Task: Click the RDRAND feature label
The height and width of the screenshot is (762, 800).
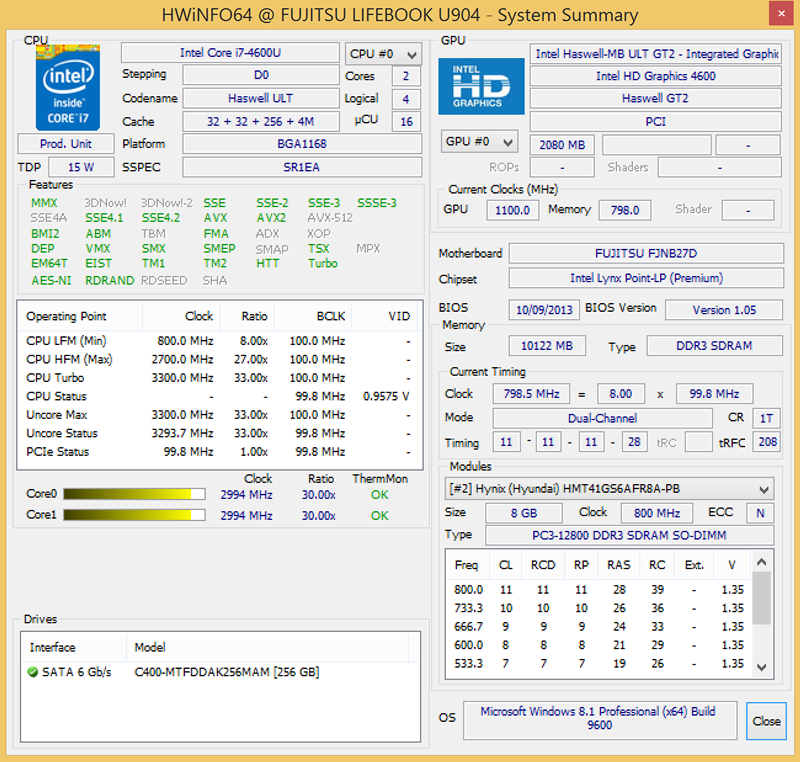Action: click(x=109, y=281)
